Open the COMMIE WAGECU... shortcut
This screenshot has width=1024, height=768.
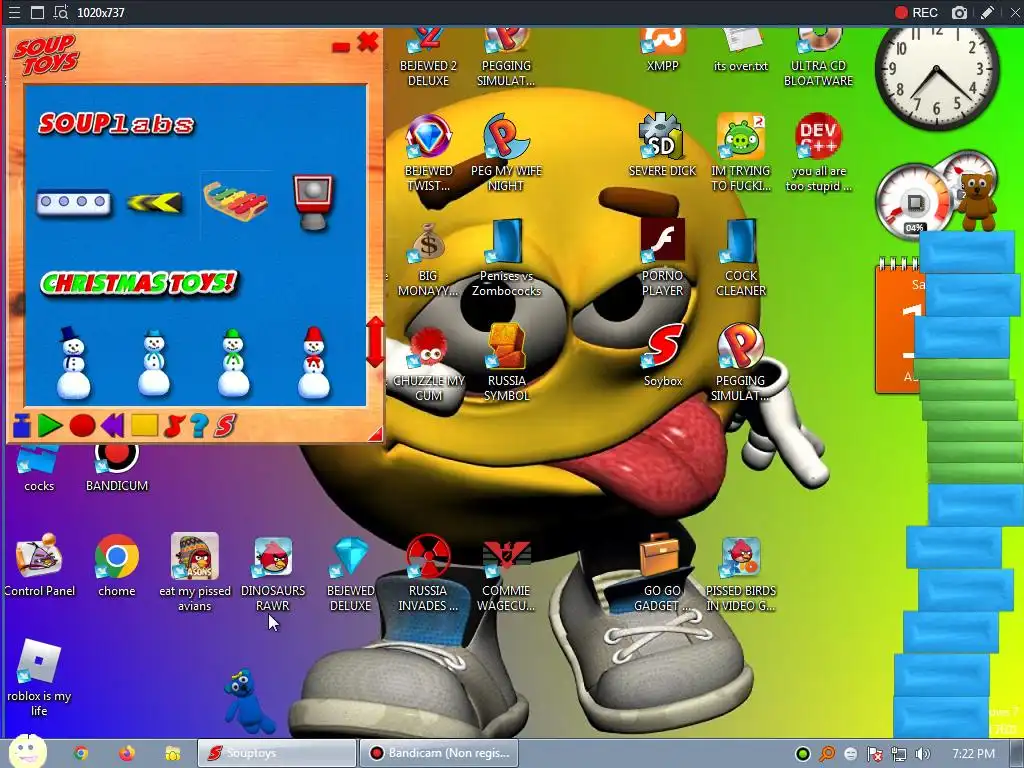click(x=506, y=573)
